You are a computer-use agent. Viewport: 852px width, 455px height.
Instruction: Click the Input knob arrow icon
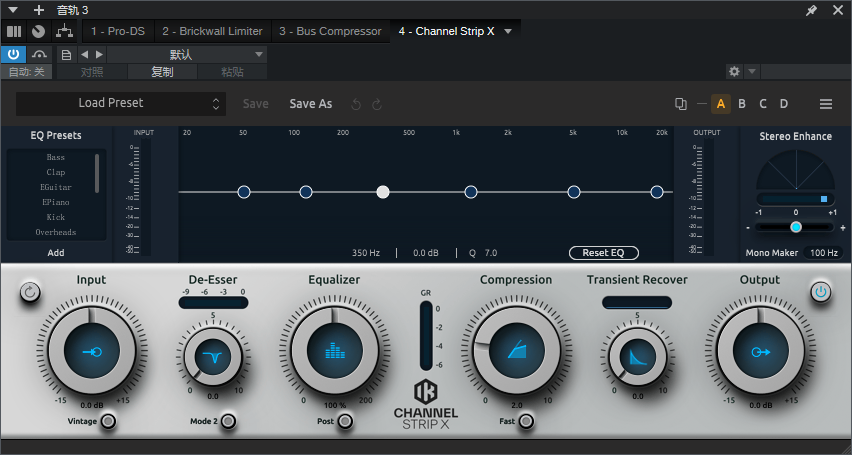tap(92, 352)
